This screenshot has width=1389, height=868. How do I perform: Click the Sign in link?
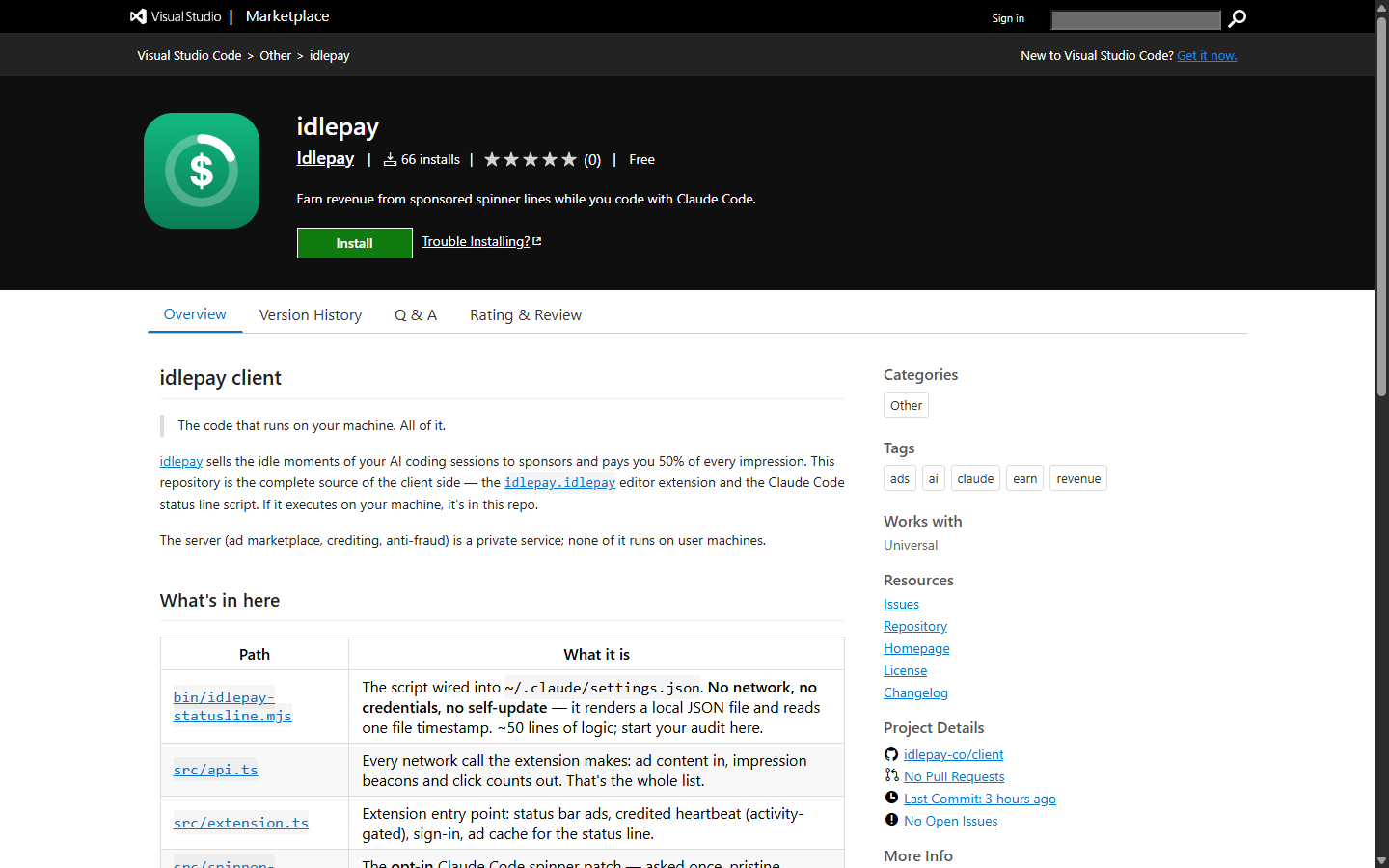(1008, 18)
